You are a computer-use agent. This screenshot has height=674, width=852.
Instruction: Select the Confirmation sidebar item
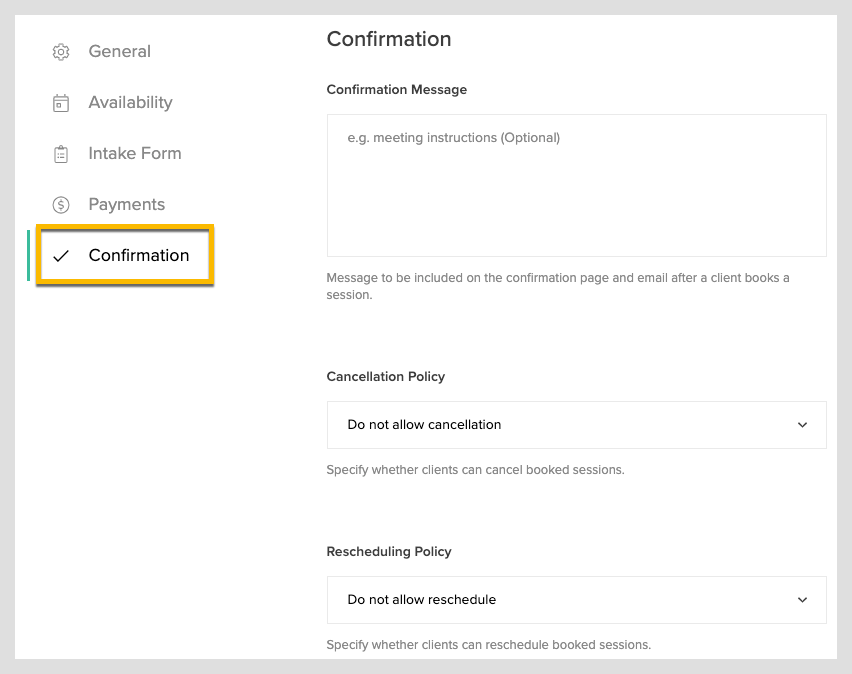pyautogui.click(x=125, y=255)
